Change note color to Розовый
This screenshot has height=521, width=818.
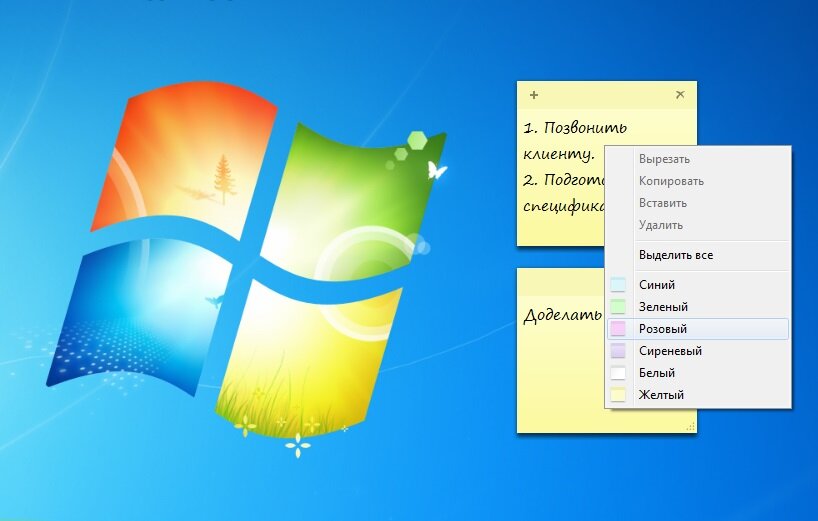pos(698,329)
